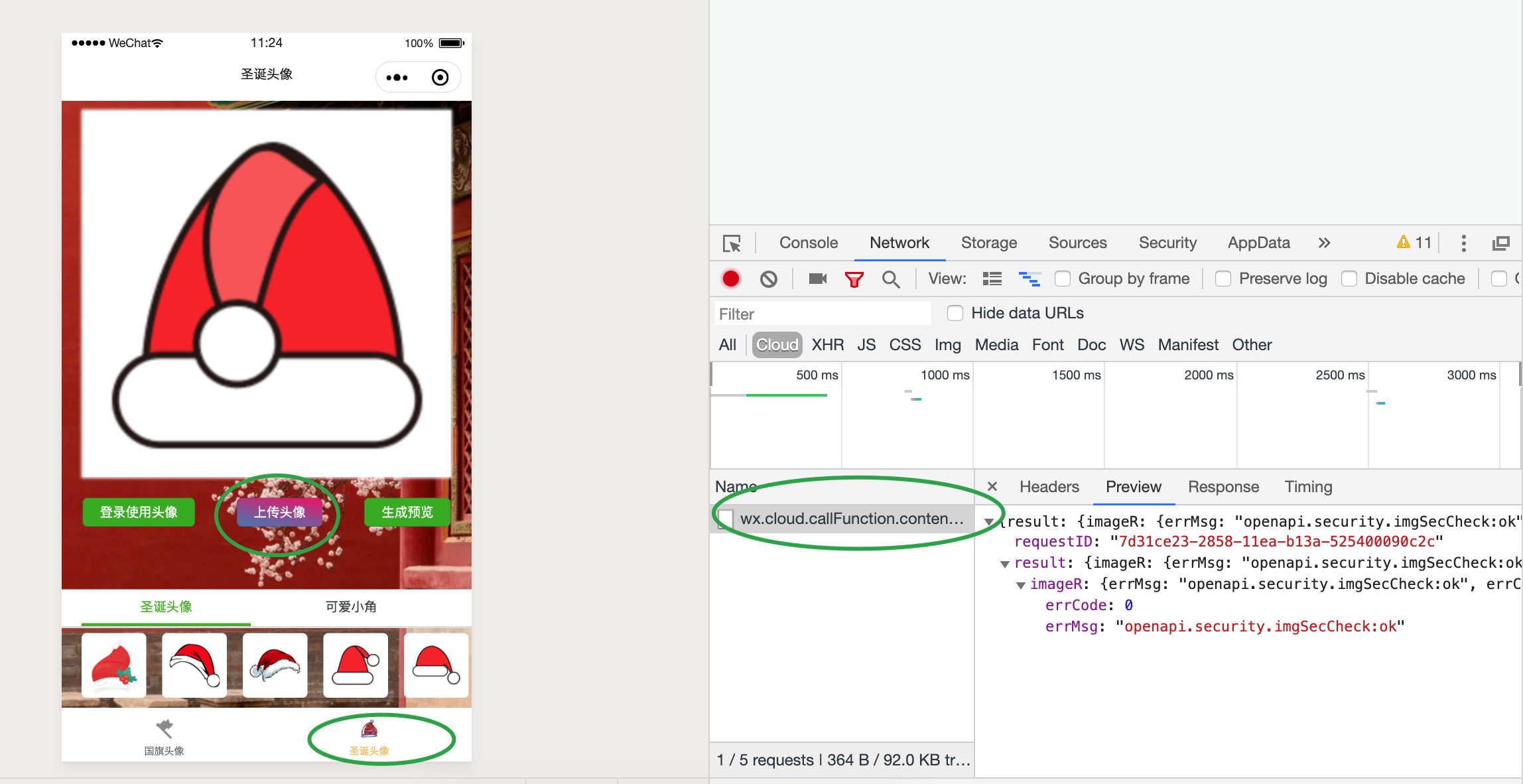Image resolution: width=1523 pixels, height=784 pixels.
Task: Click the clear network log icon
Action: [x=768, y=279]
